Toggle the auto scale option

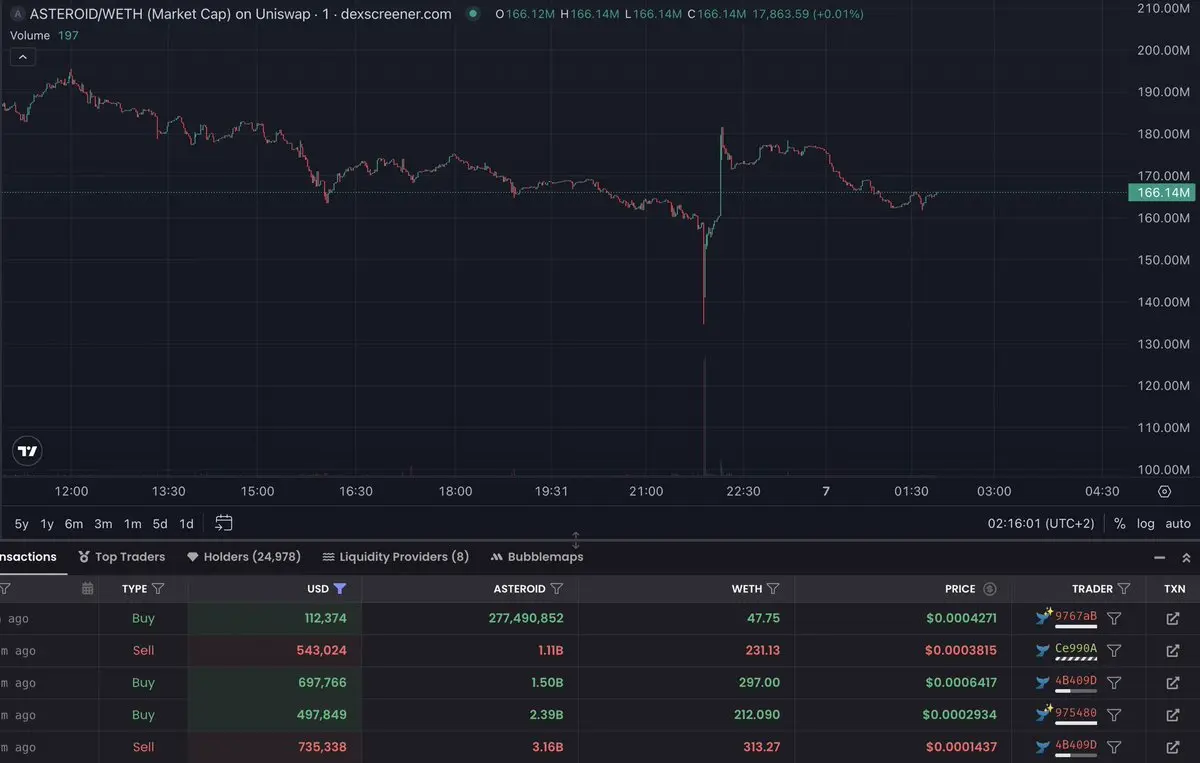pyautogui.click(x=1178, y=524)
